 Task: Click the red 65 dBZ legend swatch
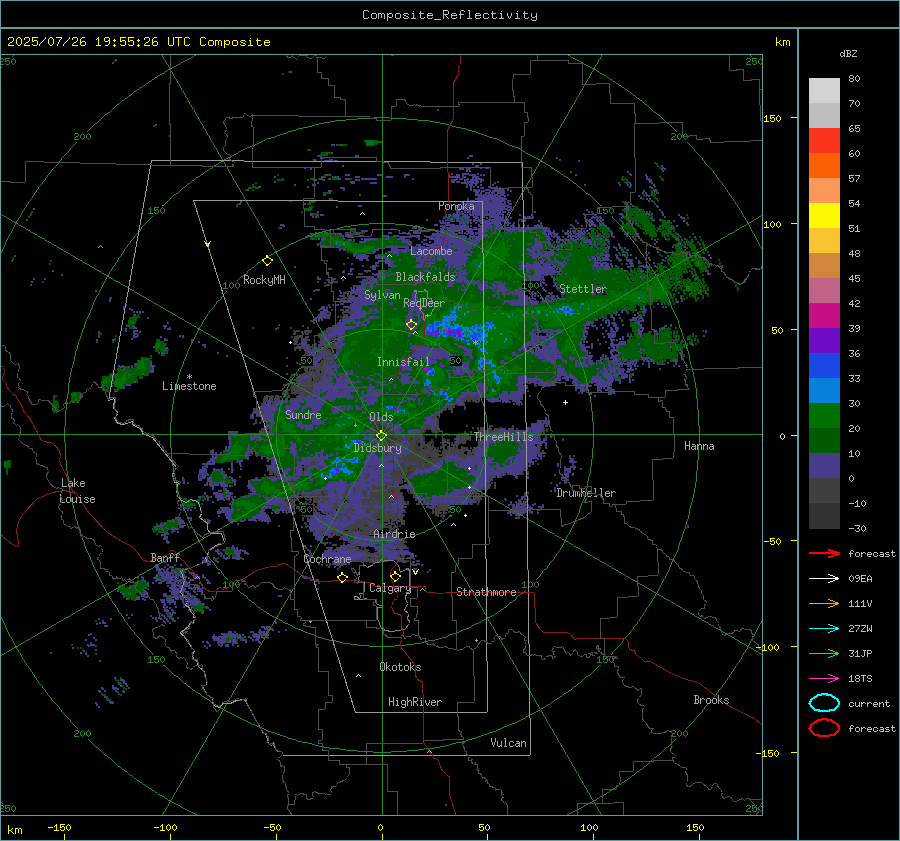(824, 140)
